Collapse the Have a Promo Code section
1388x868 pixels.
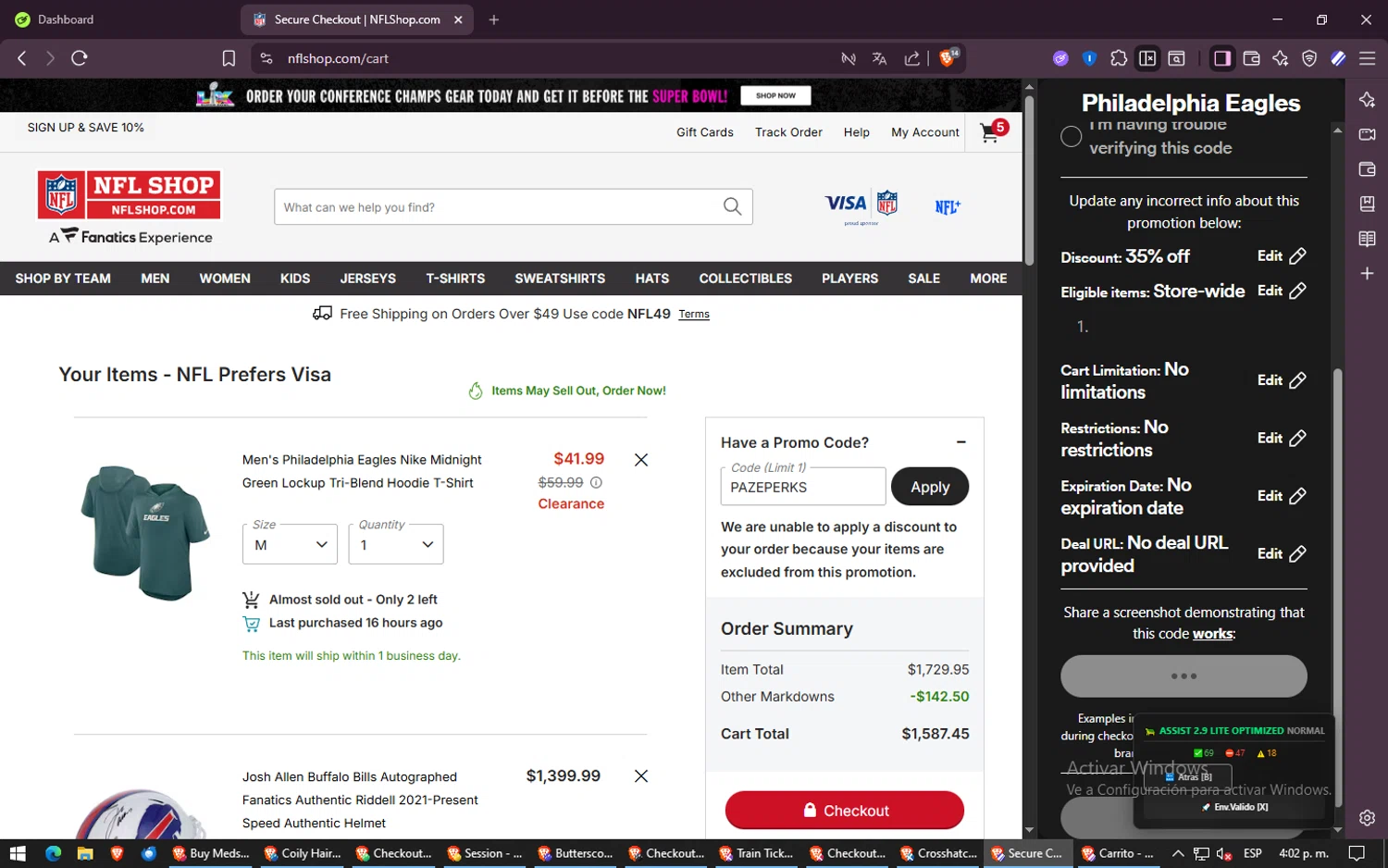click(961, 442)
